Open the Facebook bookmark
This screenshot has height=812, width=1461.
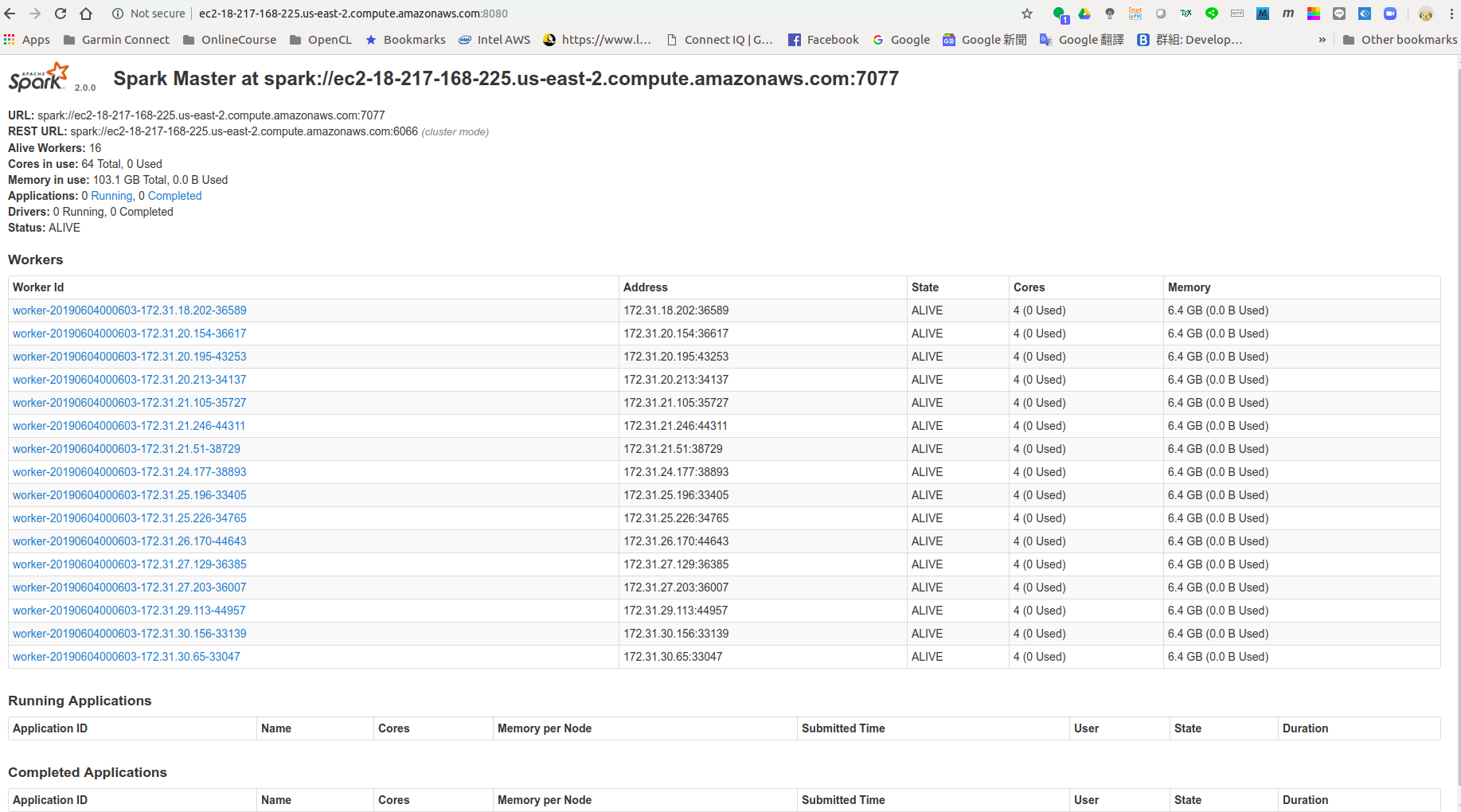tap(823, 40)
